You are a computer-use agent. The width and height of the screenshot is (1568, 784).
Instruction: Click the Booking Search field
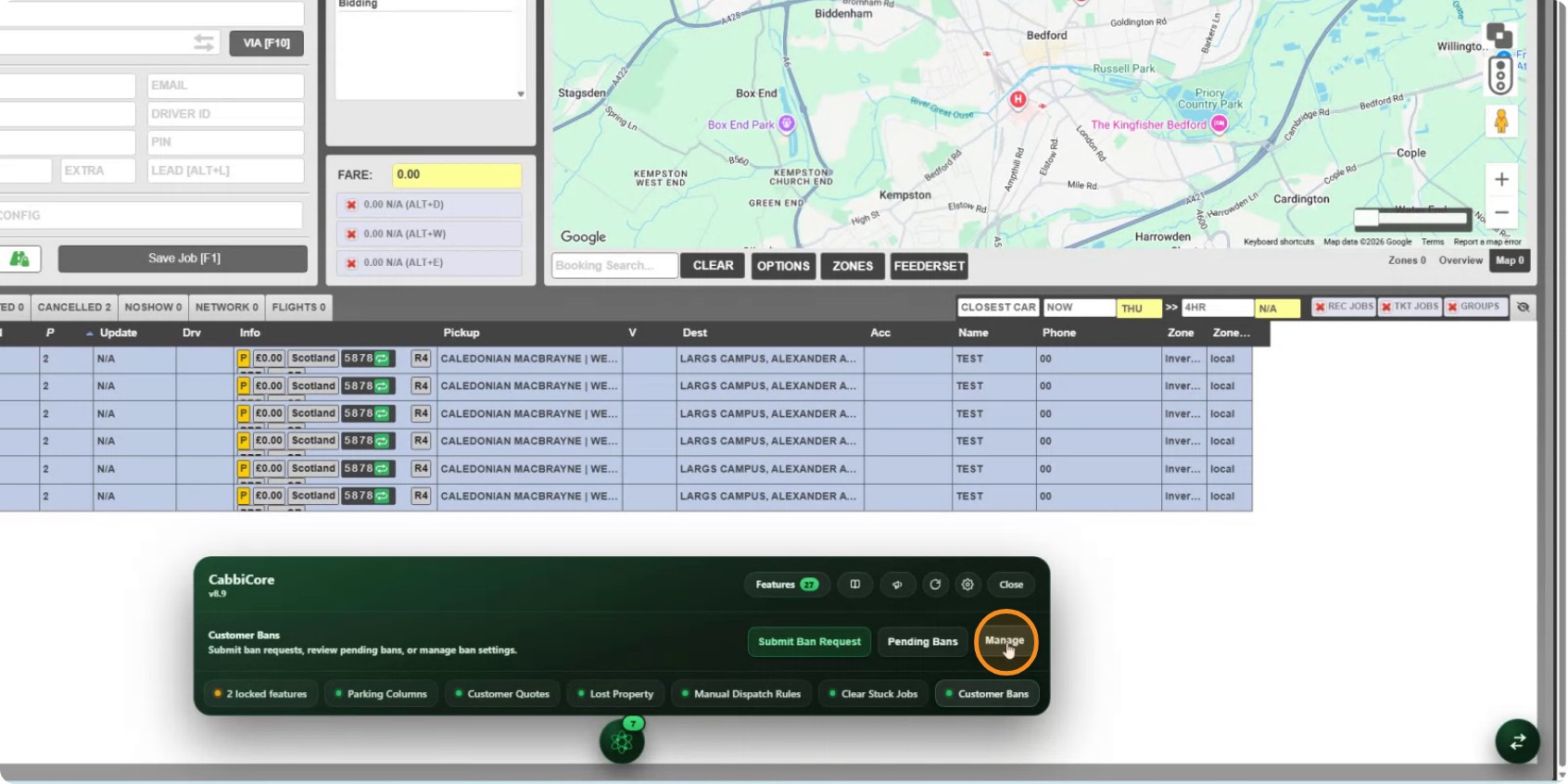click(x=615, y=266)
